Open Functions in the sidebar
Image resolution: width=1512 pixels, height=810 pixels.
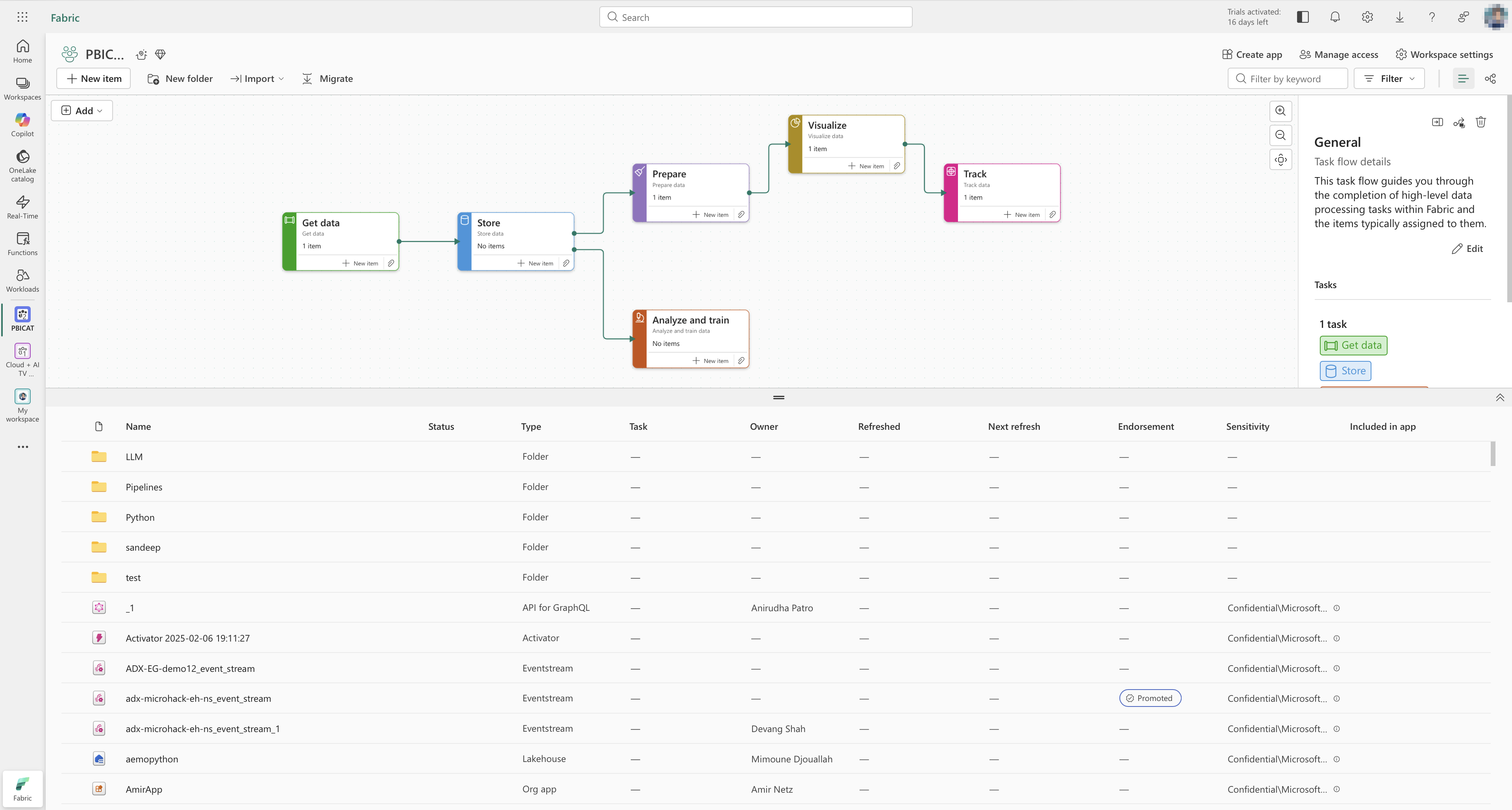[22, 244]
